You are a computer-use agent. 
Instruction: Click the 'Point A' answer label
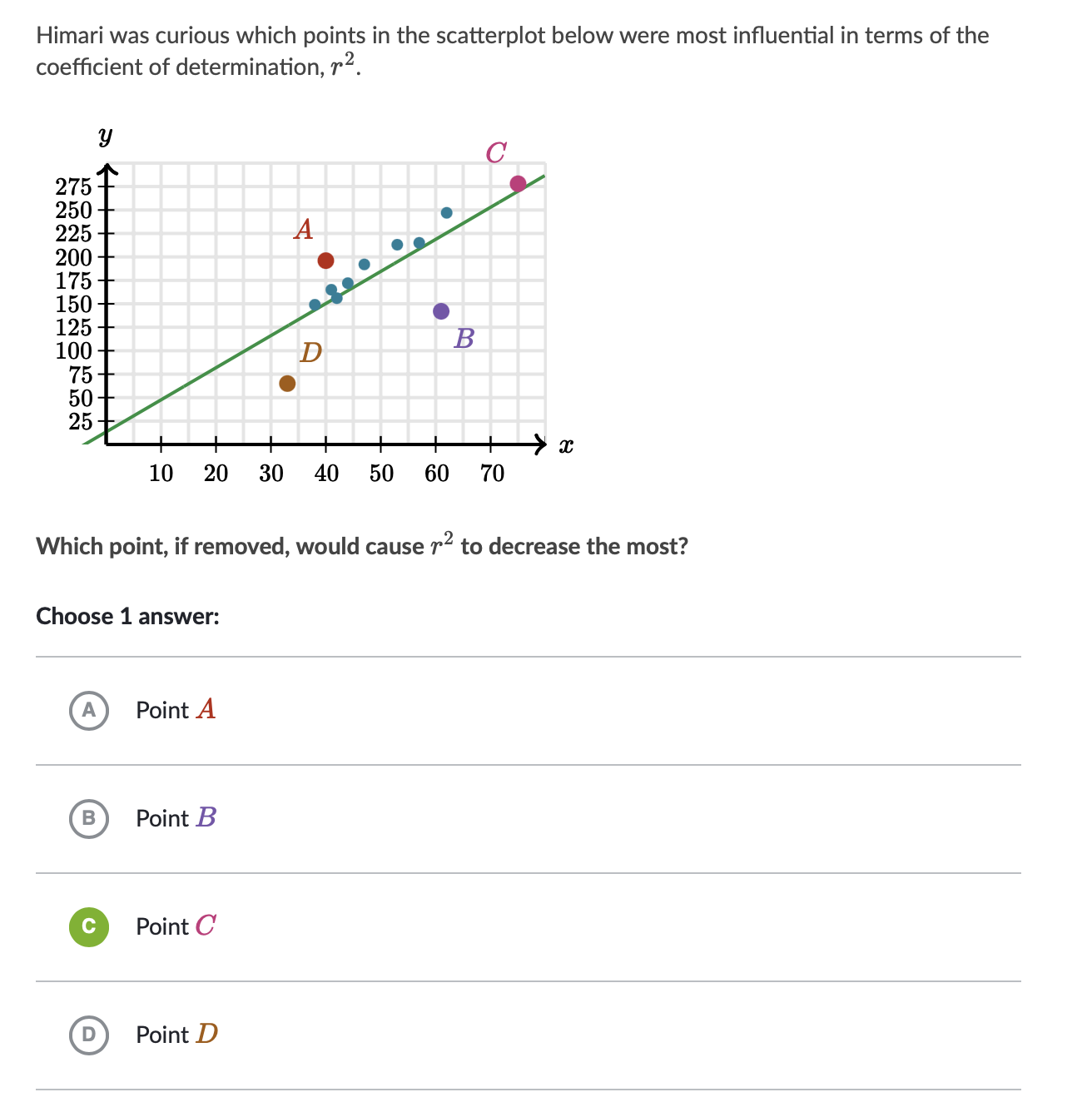click(x=176, y=710)
